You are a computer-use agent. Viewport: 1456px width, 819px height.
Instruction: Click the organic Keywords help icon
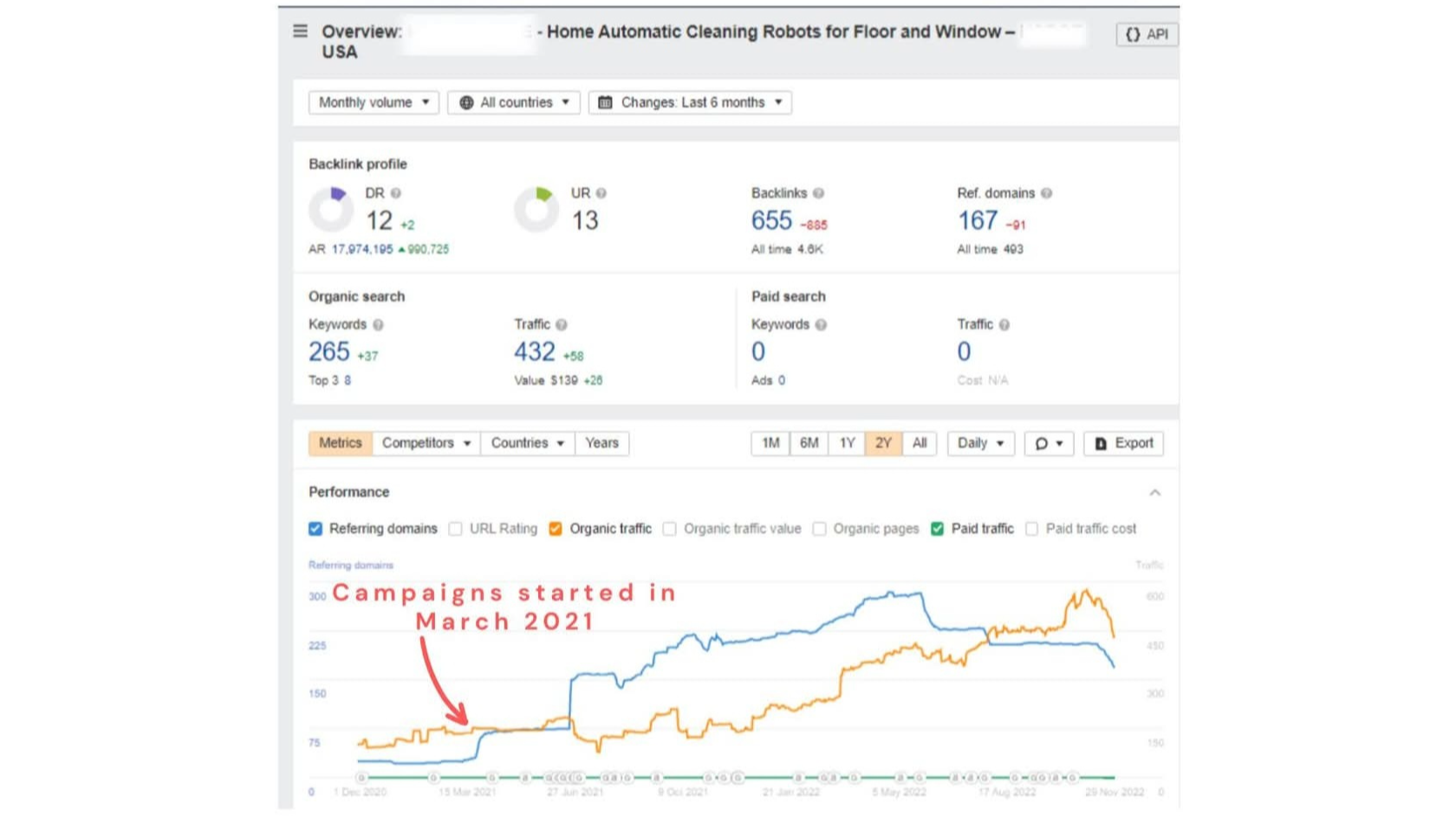[x=378, y=325]
